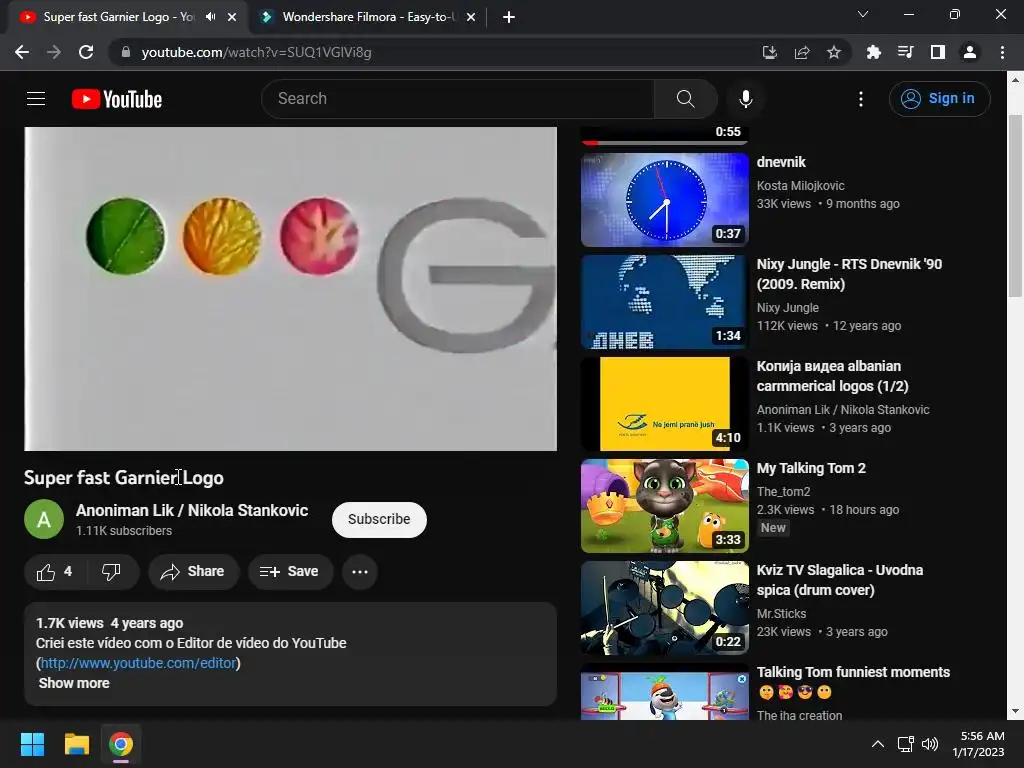Click the search magnifier button
Viewport: 1024px width, 768px height.
pyautogui.click(x=685, y=99)
